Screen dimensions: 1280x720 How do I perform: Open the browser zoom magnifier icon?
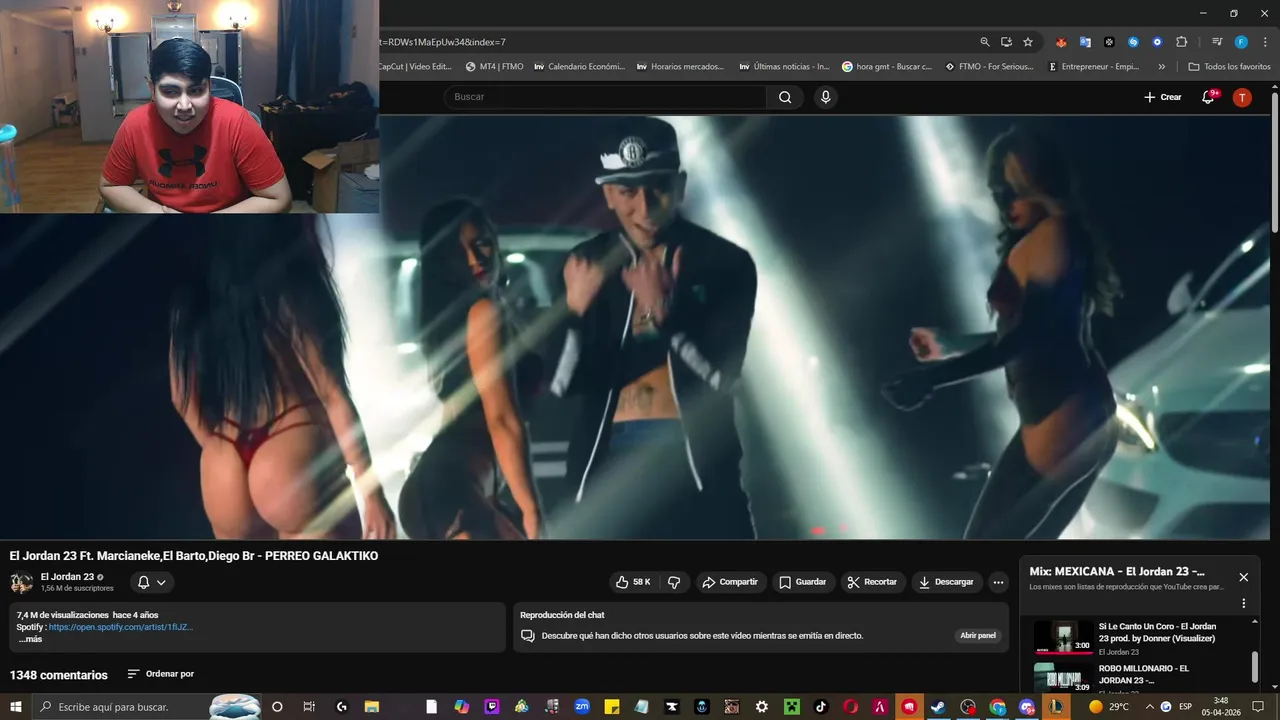tap(985, 42)
